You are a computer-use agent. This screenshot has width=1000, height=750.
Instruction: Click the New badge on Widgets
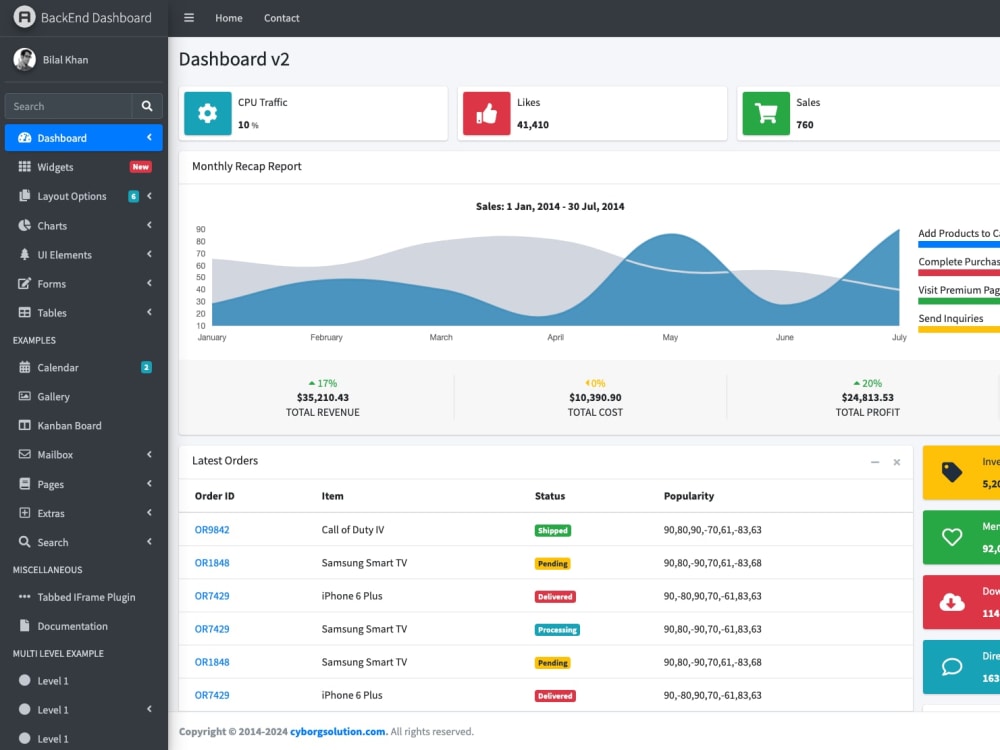pos(140,166)
